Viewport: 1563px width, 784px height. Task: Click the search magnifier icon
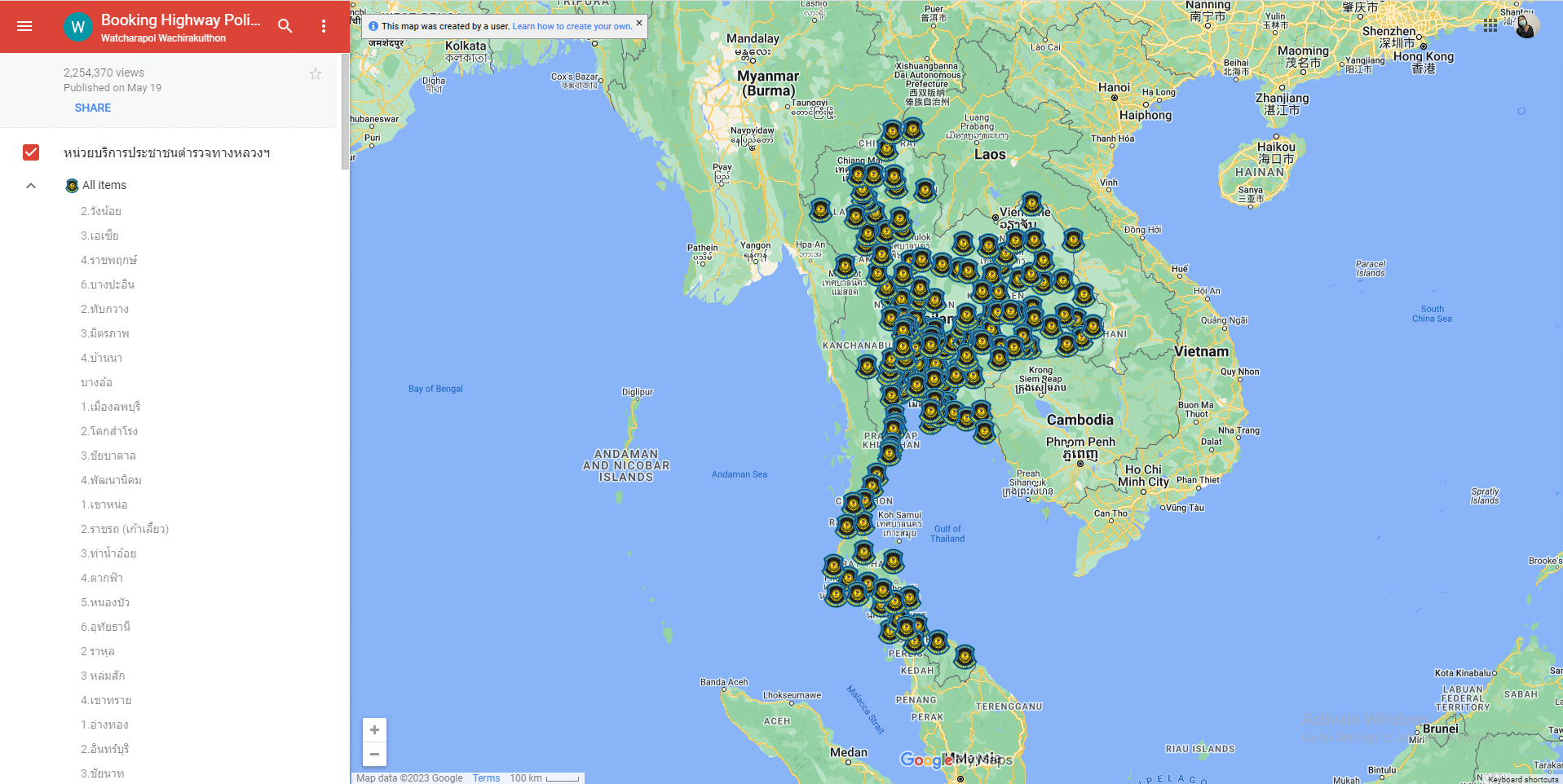[x=285, y=26]
